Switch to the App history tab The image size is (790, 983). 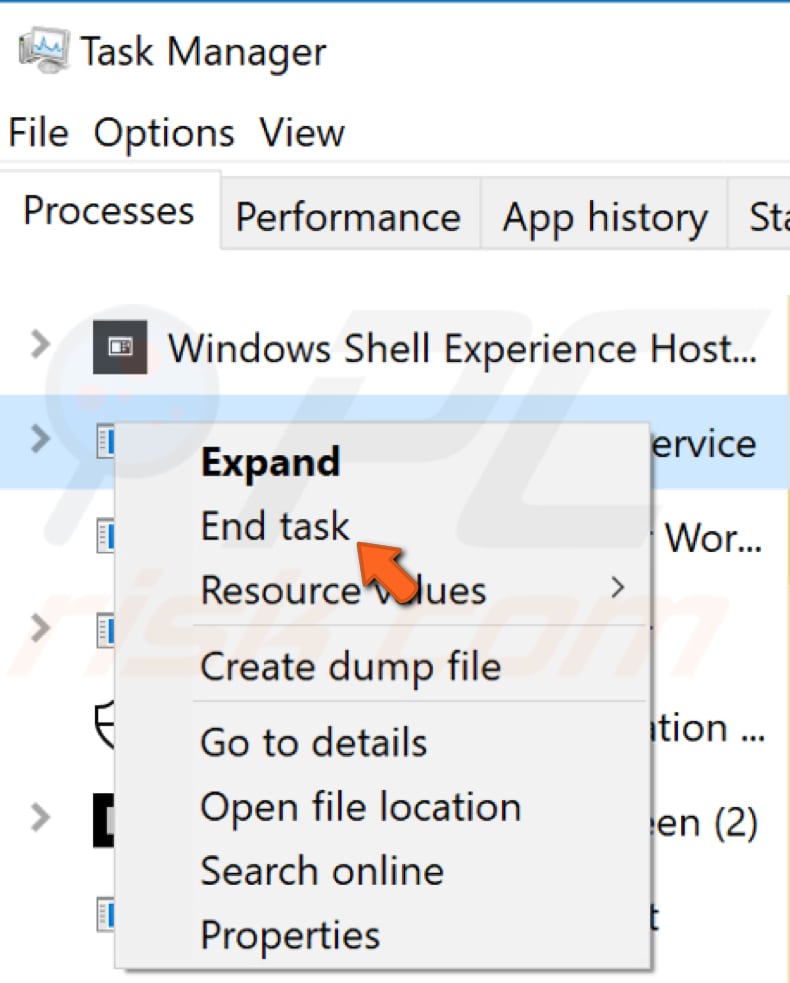point(605,217)
